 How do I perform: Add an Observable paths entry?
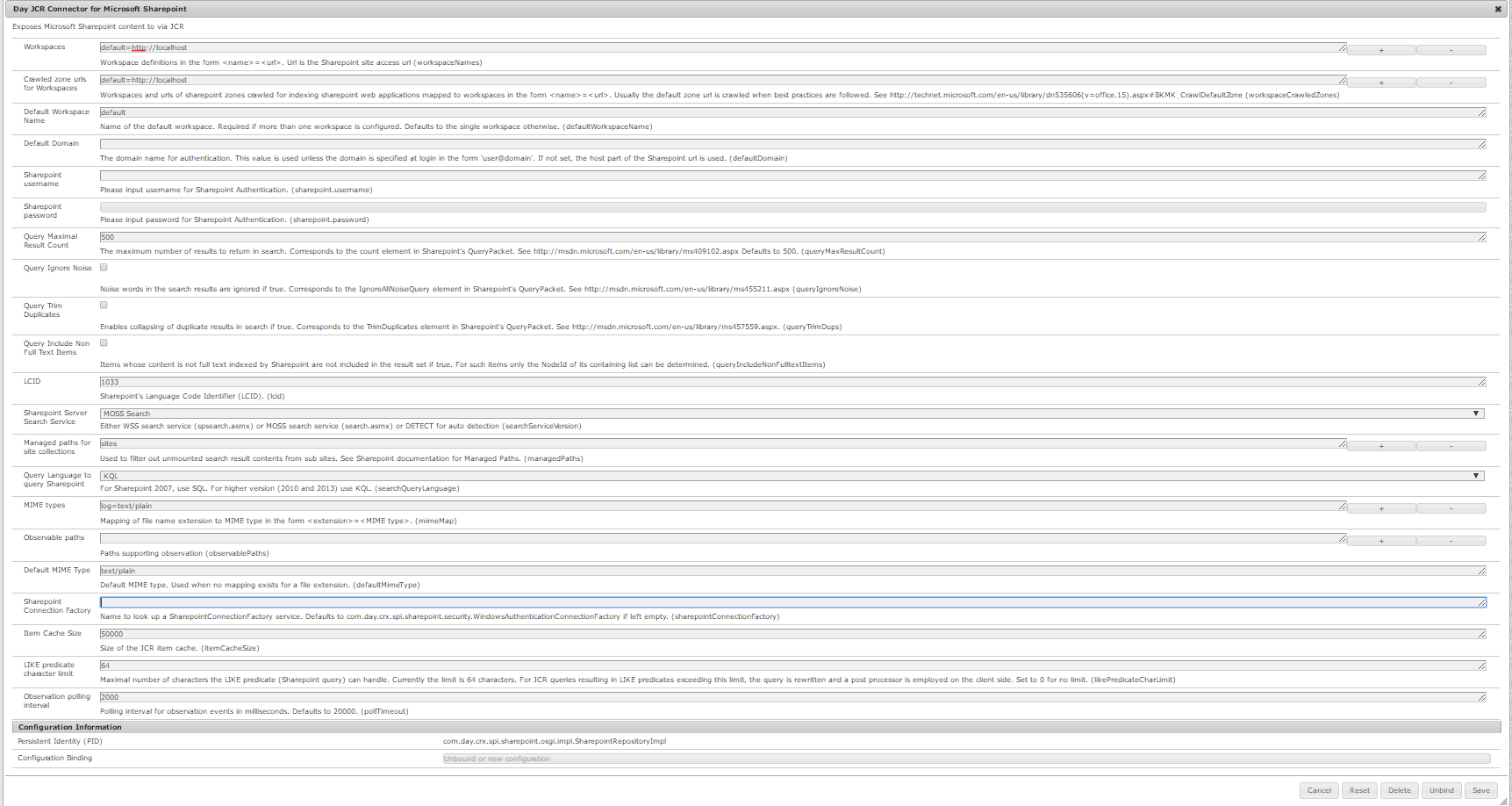pos(1381,541)
